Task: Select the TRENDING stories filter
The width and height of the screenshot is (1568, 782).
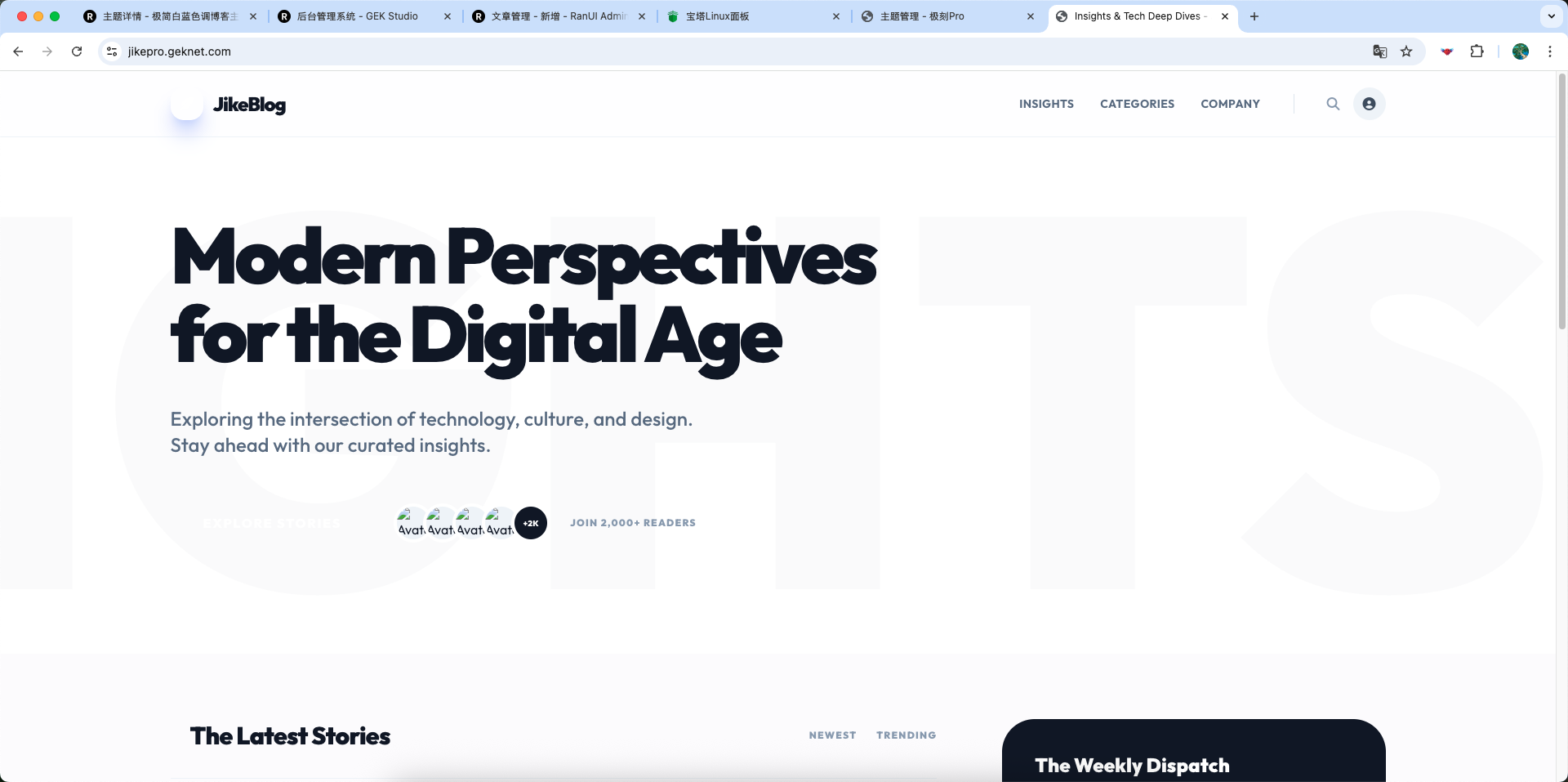Action: pos(906,735)
